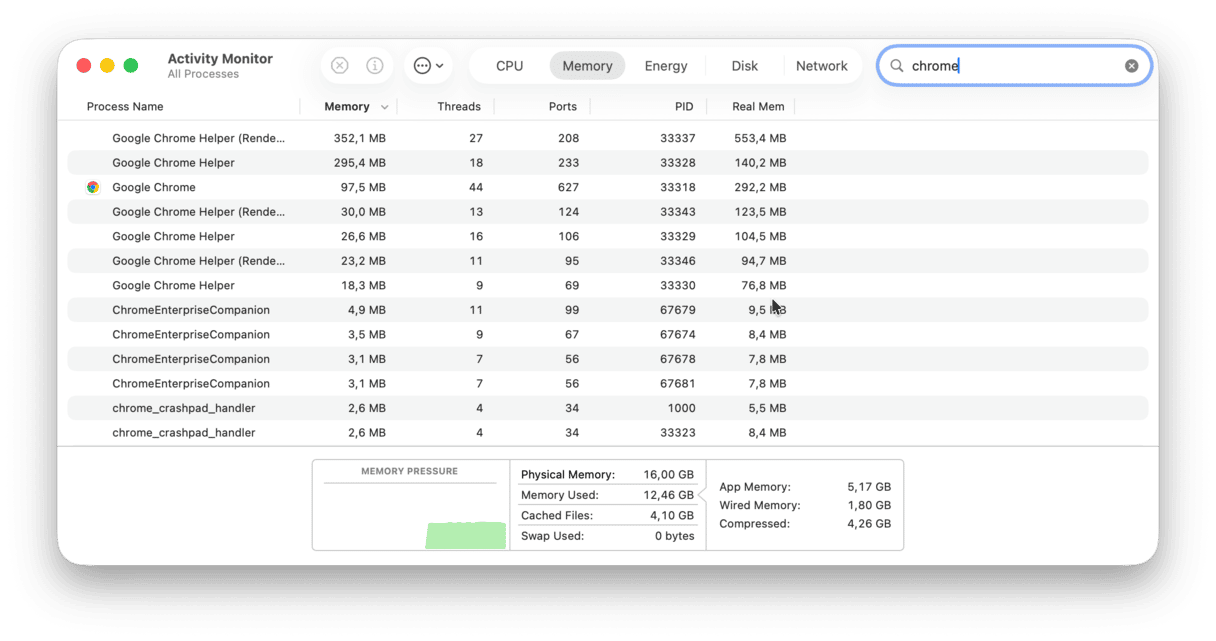Clear the chrome search text
The width and height of the screenshot is (1216, 641).
click(1131, 66)
